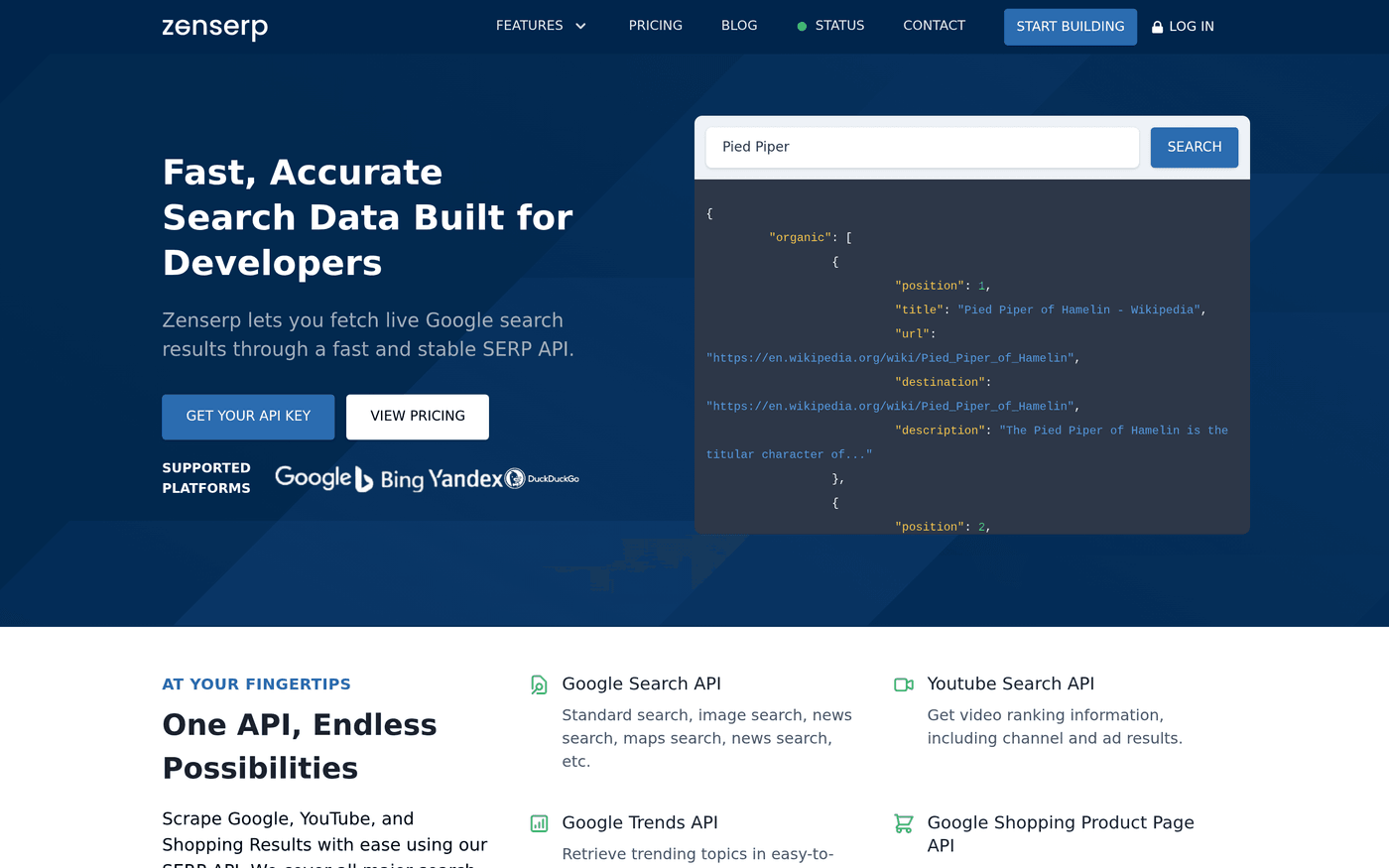The height and width of the screenshot is (868, 1389).
Task: Click the Start Building button
Action: 1071,27
